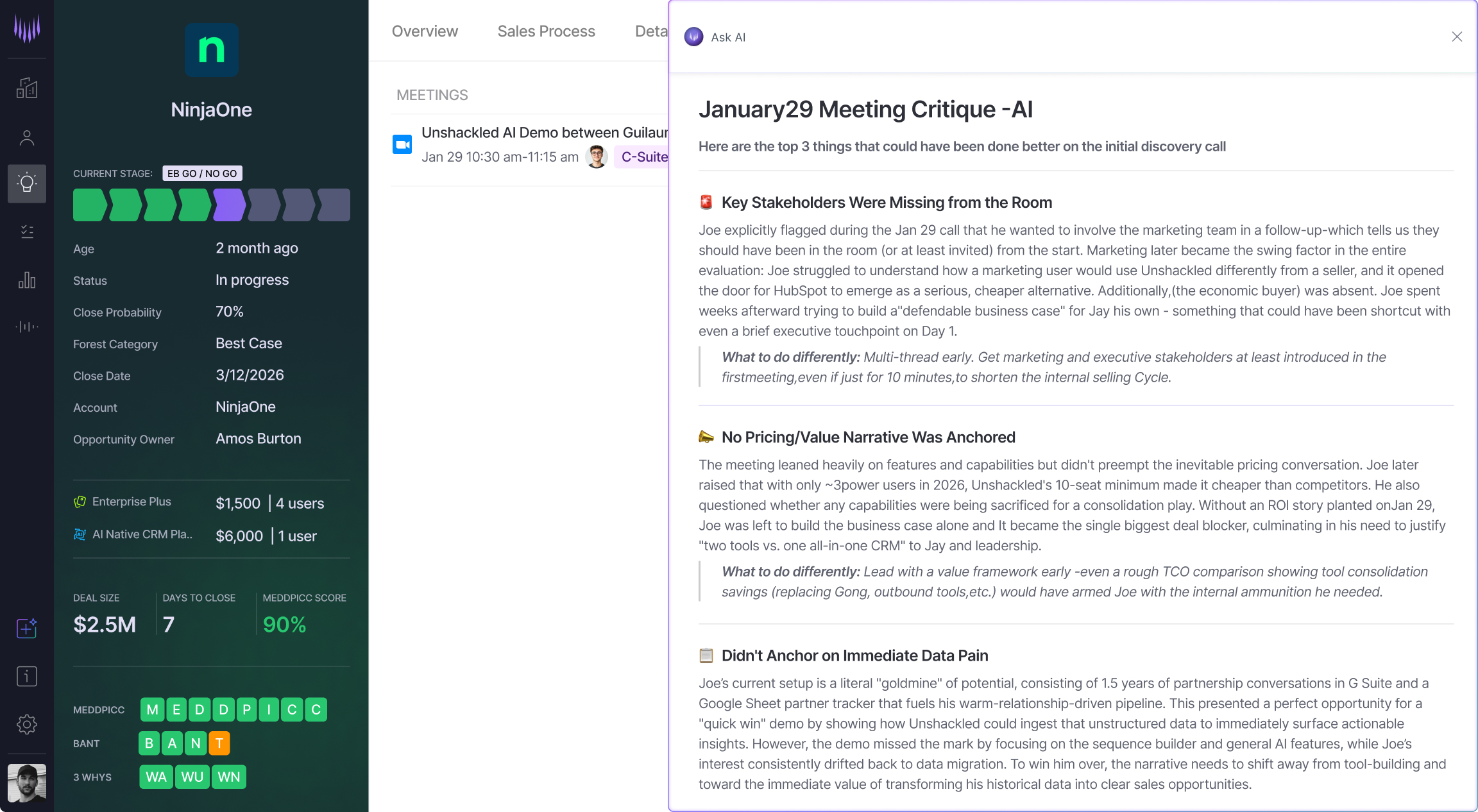This screenshot has width=1478, height=812.
Task: Click the NinjaOne company logo
Action: coord(211,50)
